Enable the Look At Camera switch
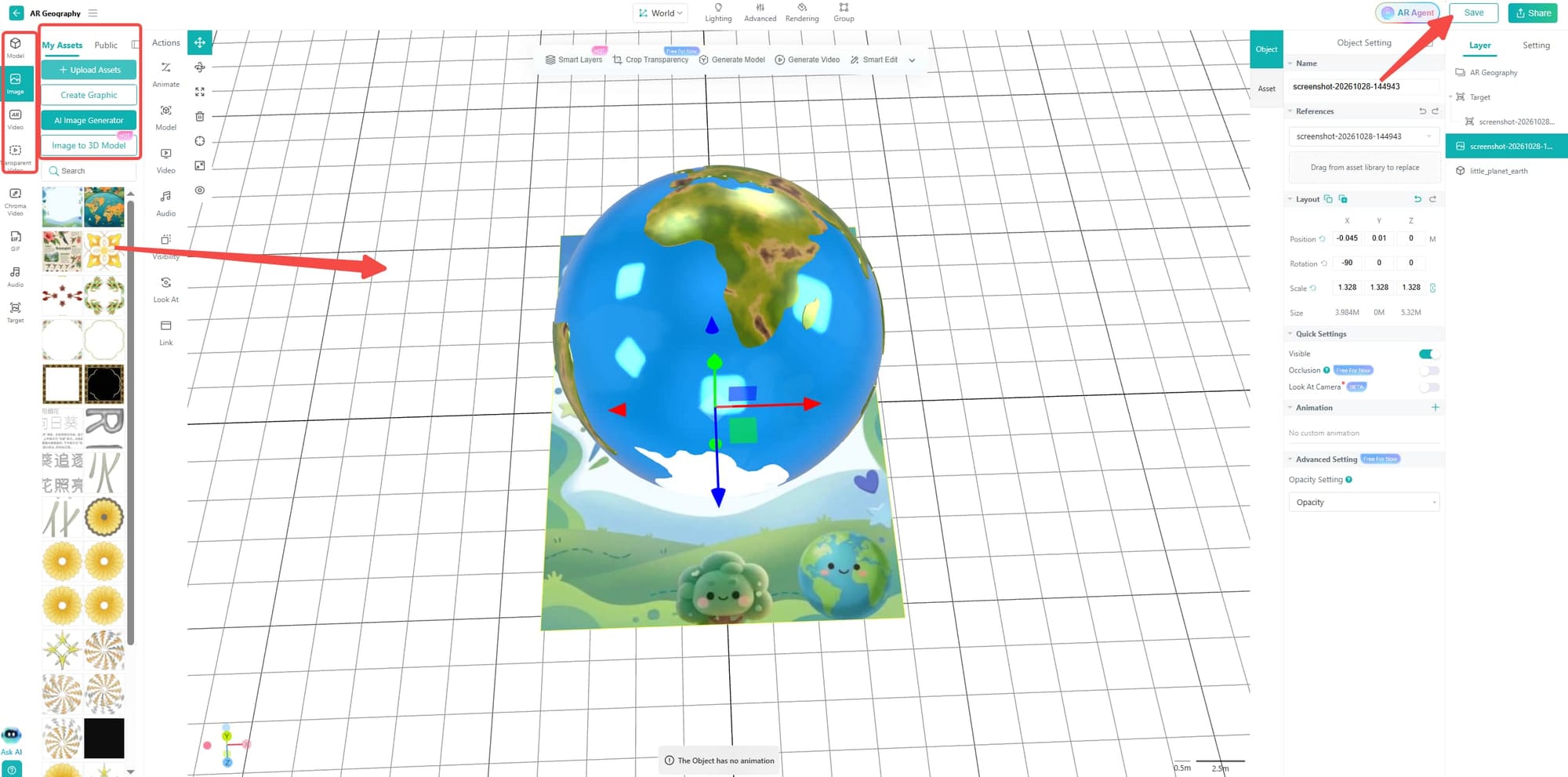The width and height of the screenshot is (1568, 777). pyautogui.click(x=1429, y=387)
